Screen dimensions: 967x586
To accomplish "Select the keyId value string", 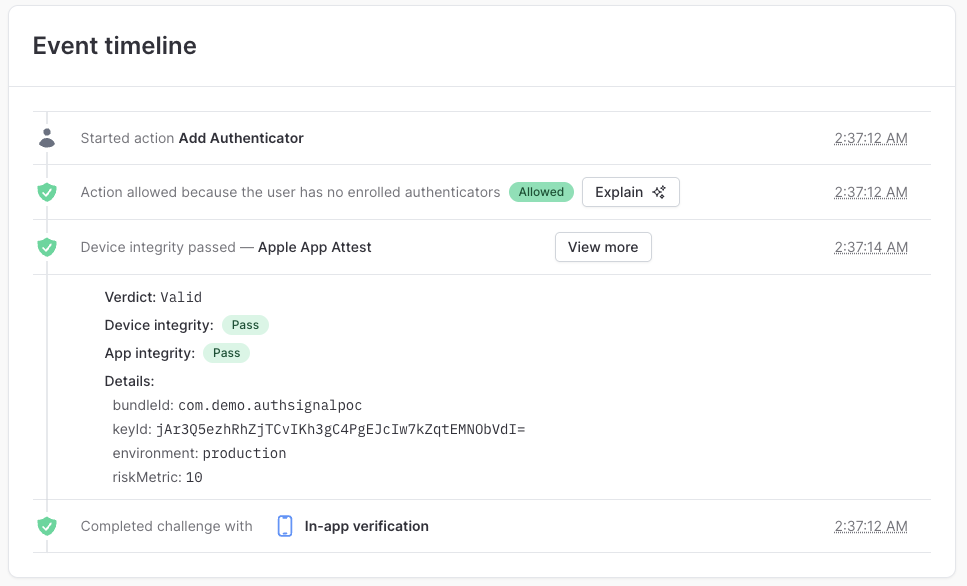I will [340, 429].
